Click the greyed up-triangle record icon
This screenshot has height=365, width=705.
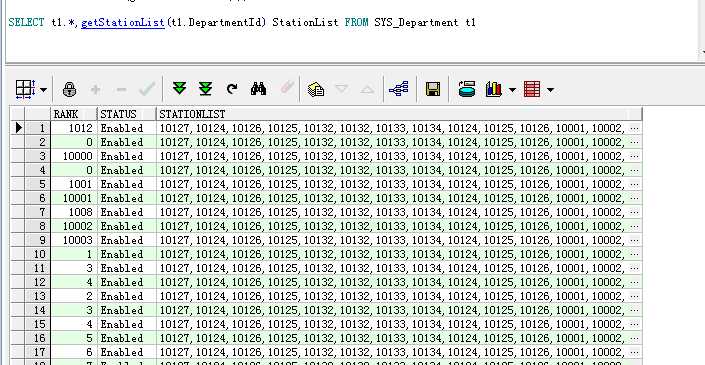[x=367, y=89]
